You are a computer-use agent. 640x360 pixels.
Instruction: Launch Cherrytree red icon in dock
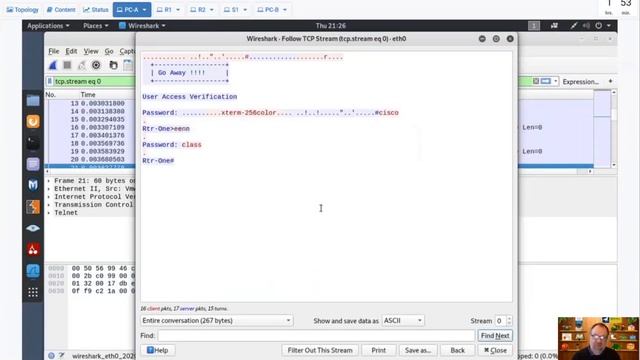(x=33, y=249)
